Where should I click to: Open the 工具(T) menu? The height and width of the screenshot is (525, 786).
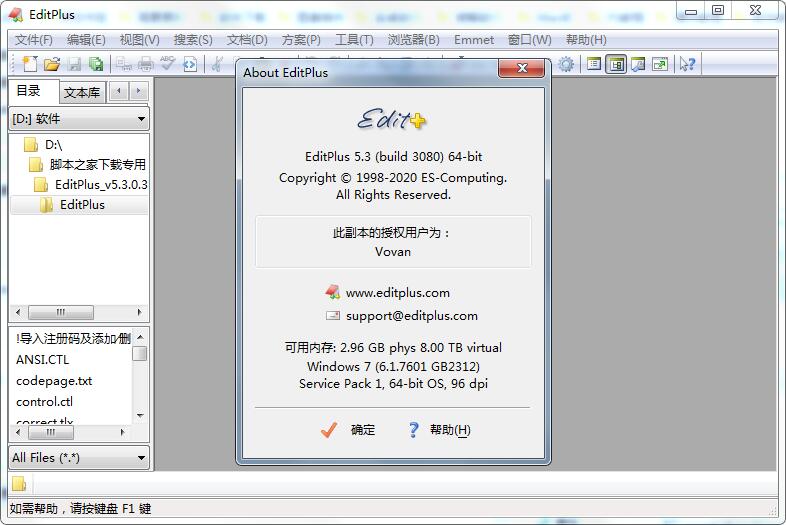click(354, 40)
